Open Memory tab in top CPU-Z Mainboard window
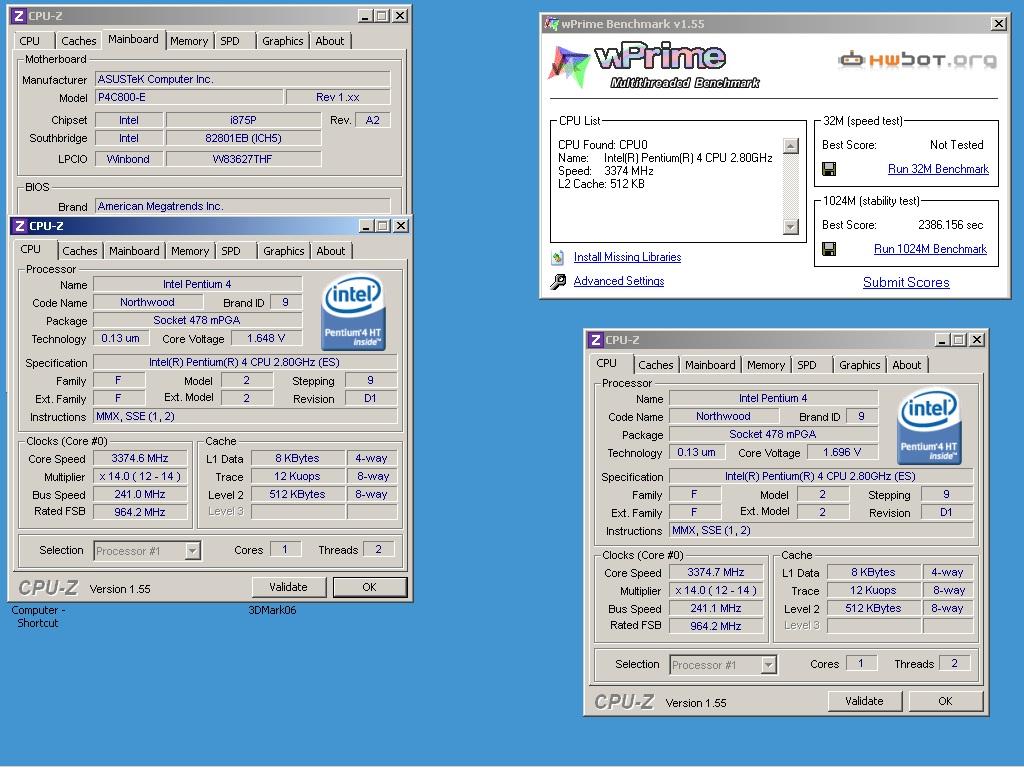 tap(189, 40)
